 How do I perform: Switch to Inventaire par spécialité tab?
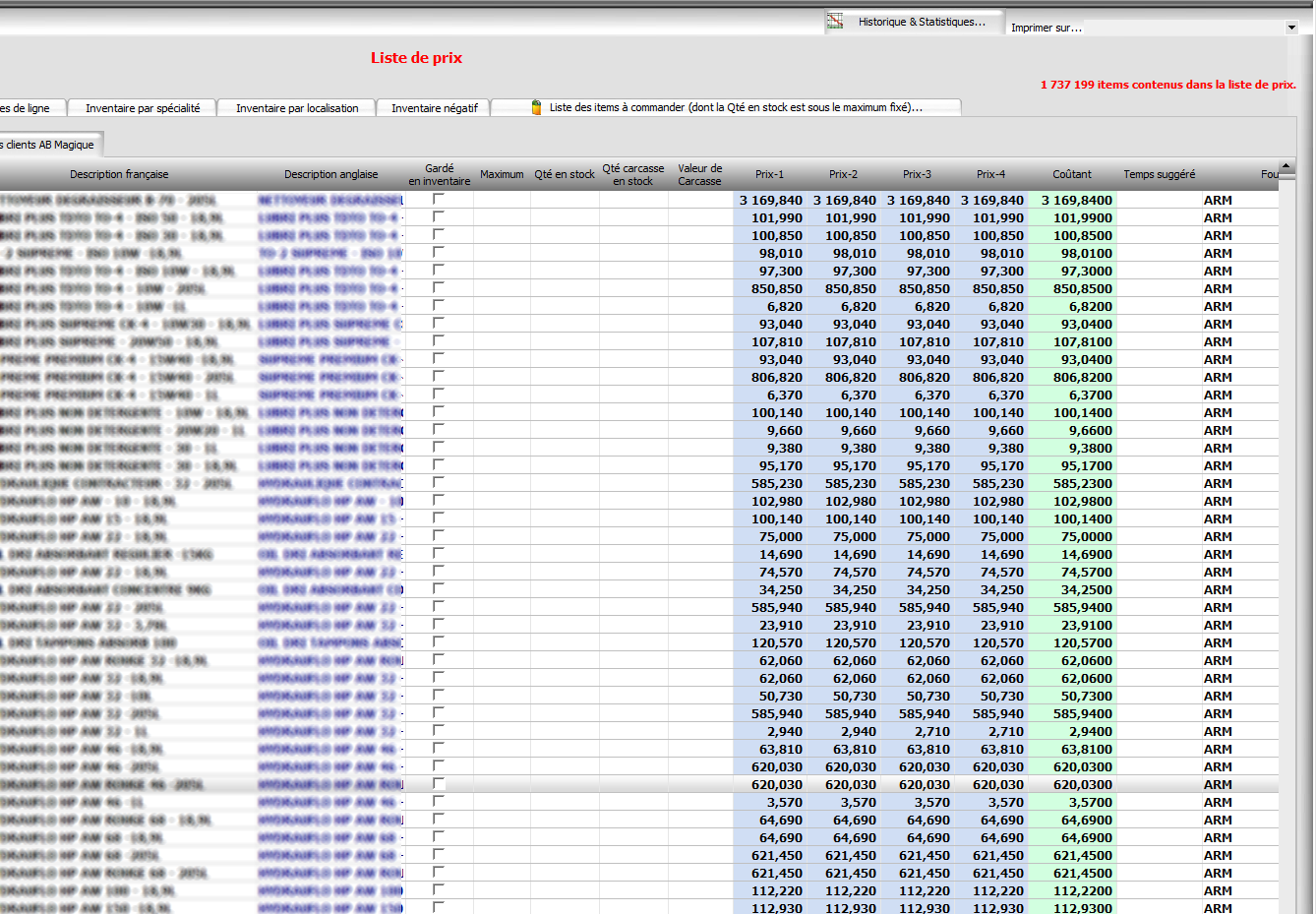[x=143, y=108]
